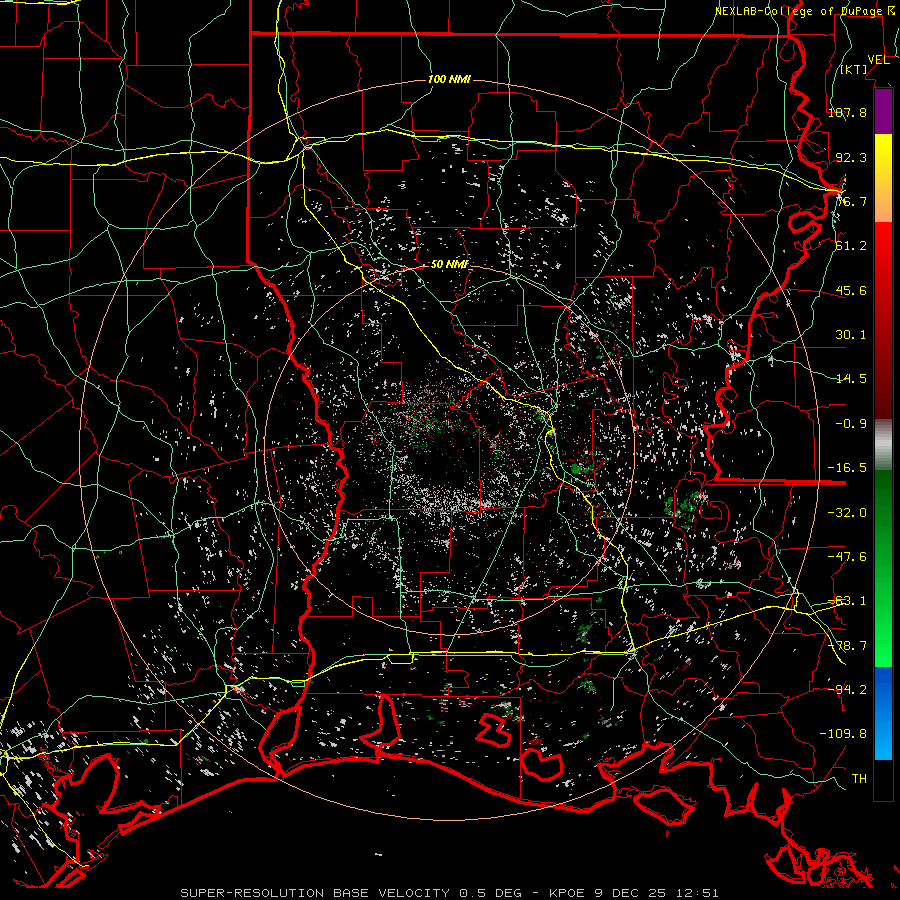Screen dimensions: 900x900
Task: Click the gray near-zero segment of the color bar
Action: (x=883, y=445)
